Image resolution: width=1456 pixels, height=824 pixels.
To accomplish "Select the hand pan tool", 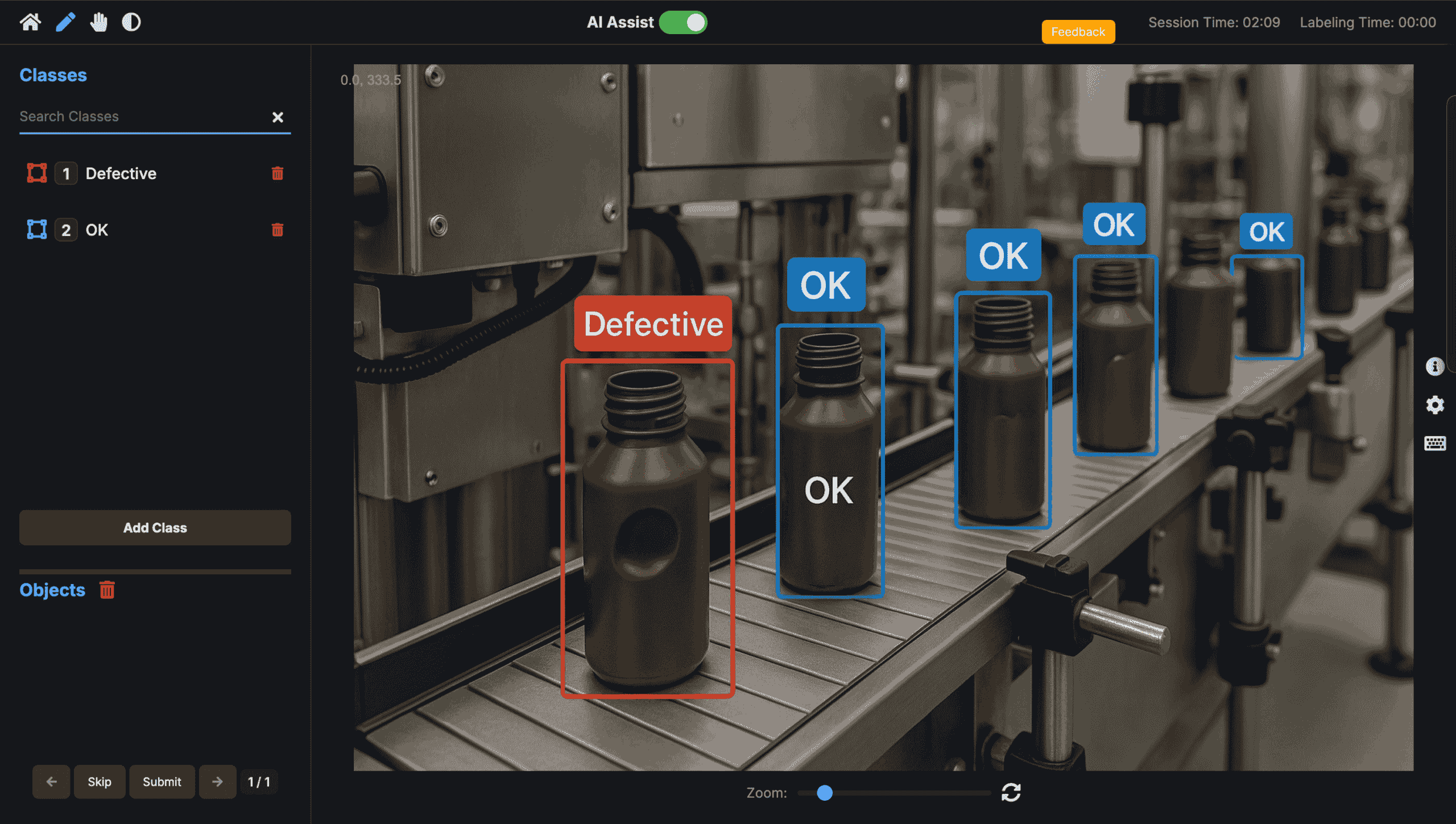I will (98, 22).
